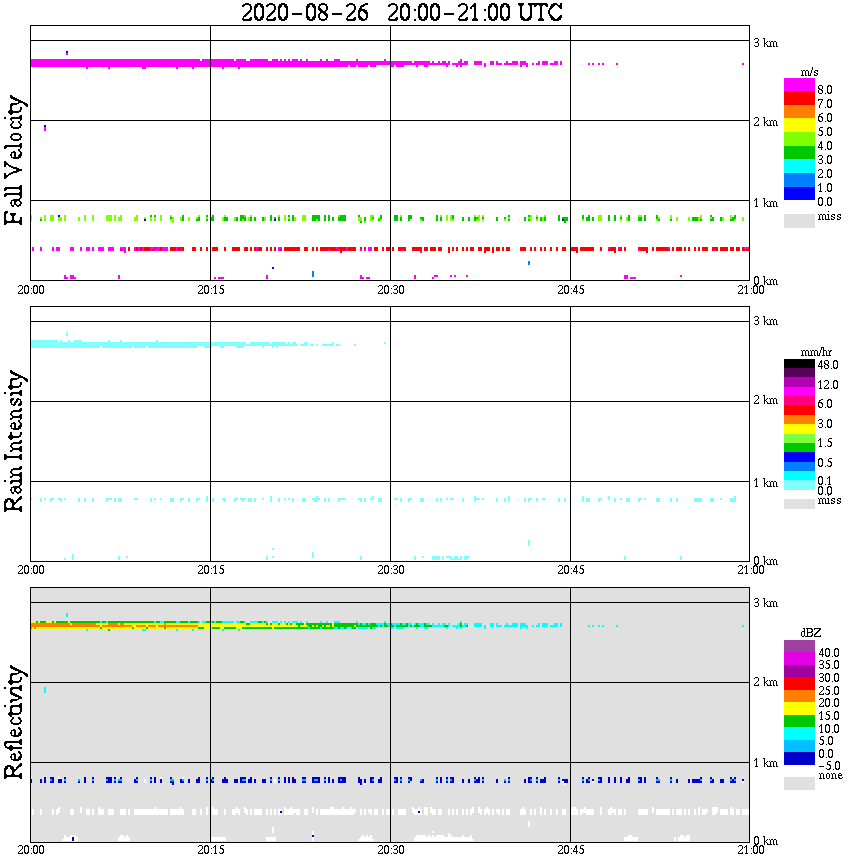Click the 20:15 tick under Reflectivity panel
This screenshot has width=850, height=868.
[x=211, y=850]
